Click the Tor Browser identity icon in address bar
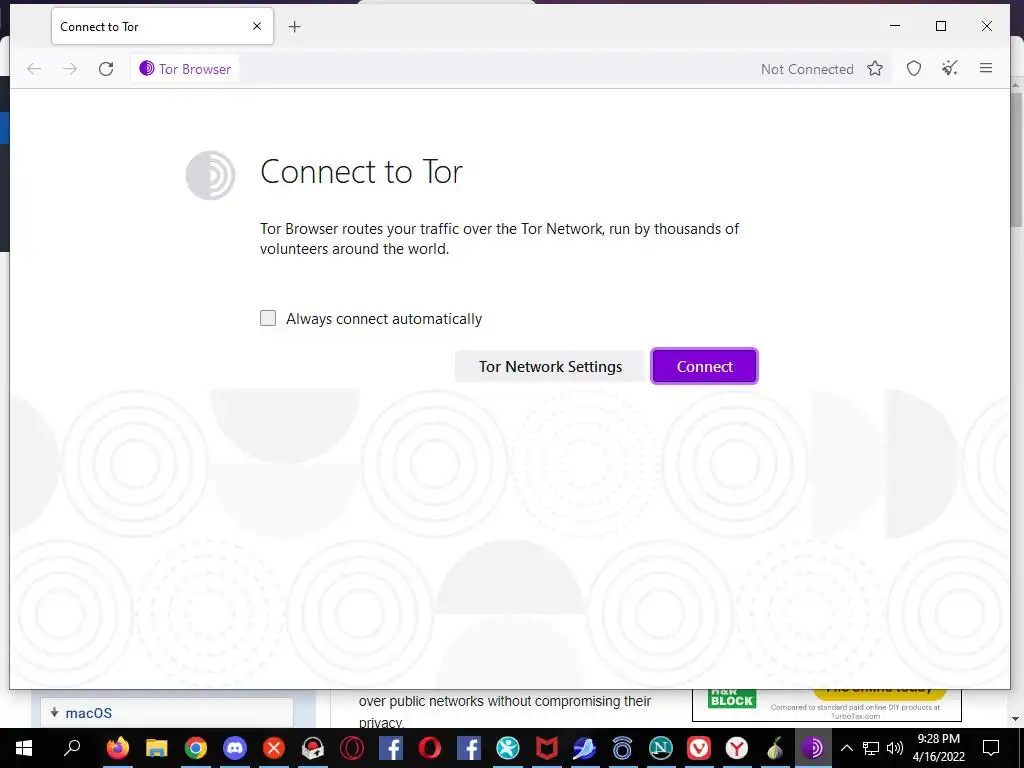1024x768 pixels. coord(185,69)
